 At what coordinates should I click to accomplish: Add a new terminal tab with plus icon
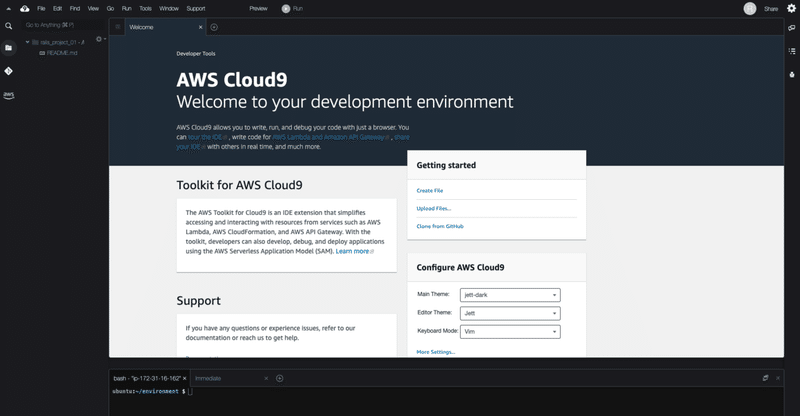(280, 378)
